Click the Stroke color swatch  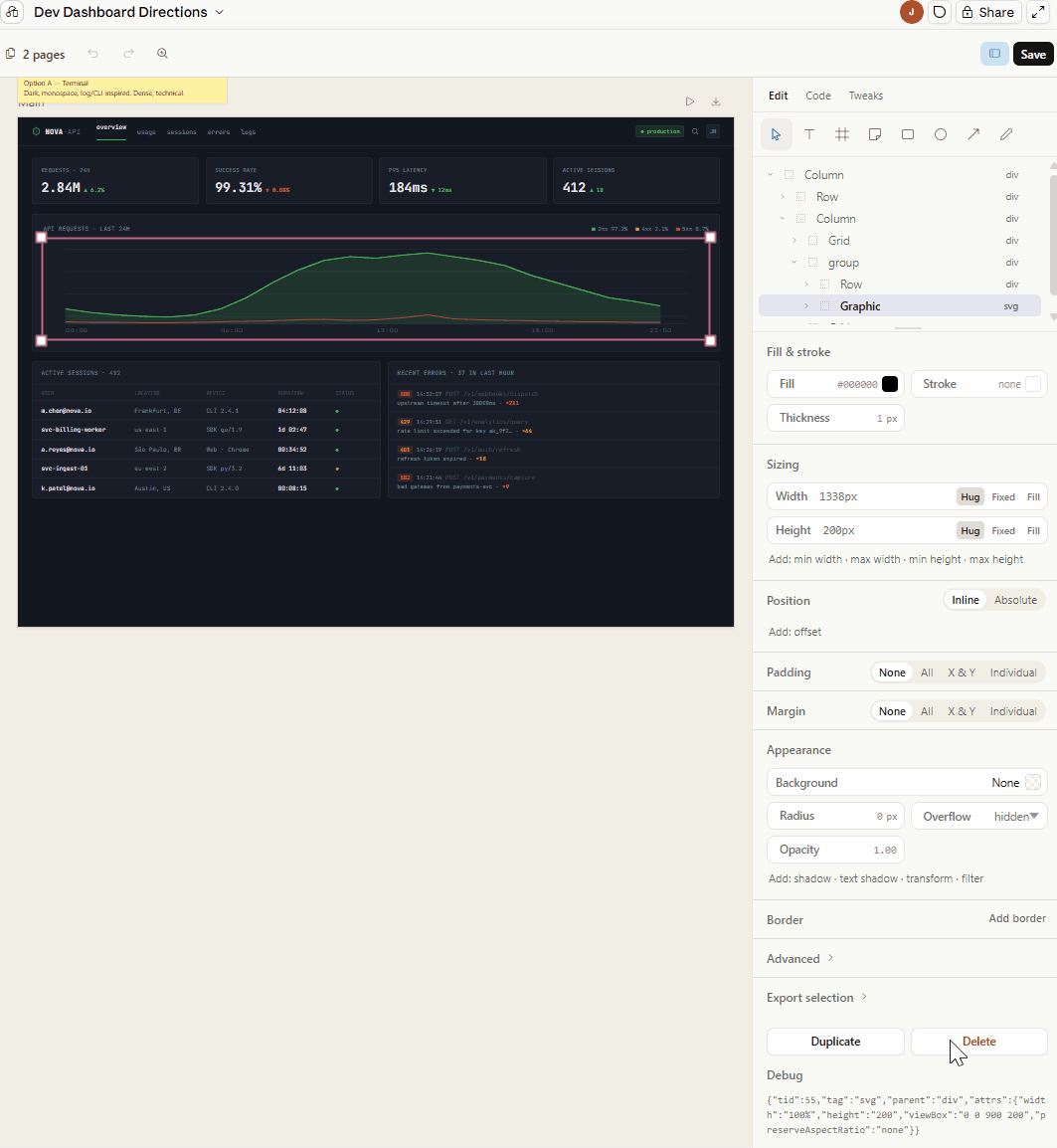tap(1033, 384)
